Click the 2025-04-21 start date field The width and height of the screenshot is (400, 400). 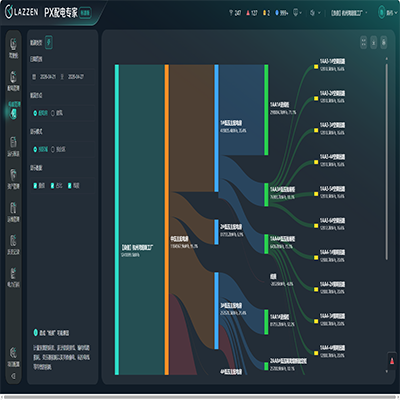coord(48,77)
